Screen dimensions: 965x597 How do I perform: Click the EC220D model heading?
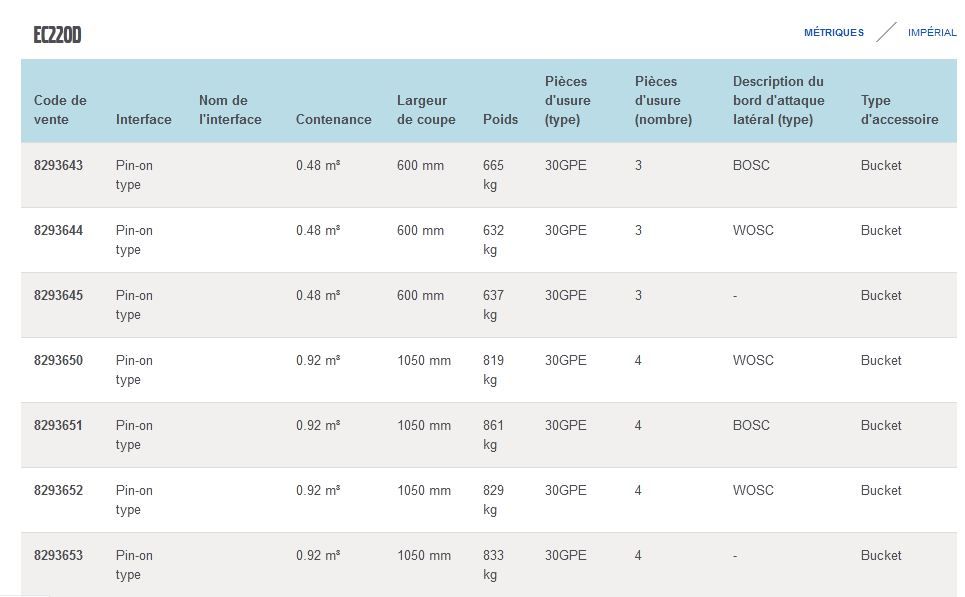pos(57,36)
